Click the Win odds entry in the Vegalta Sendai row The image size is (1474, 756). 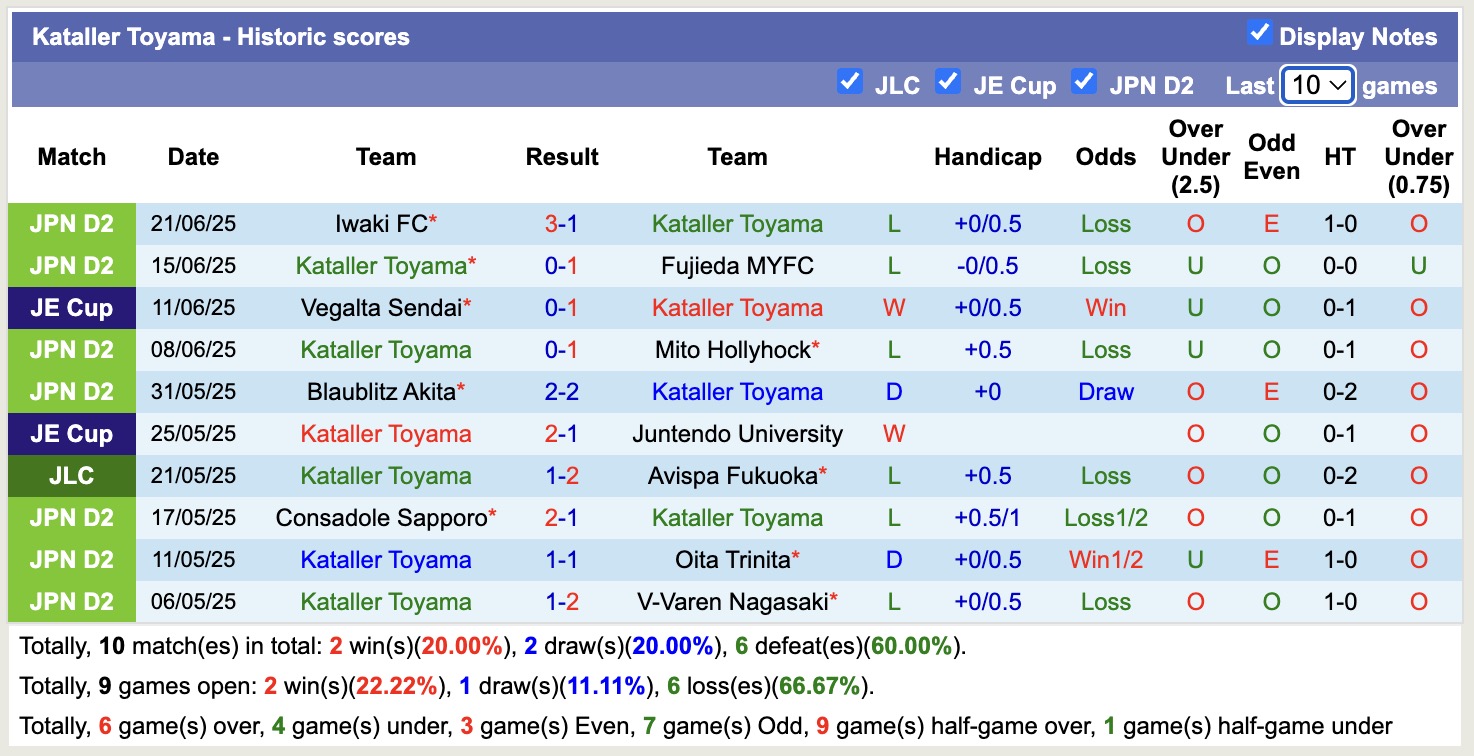1105,308
